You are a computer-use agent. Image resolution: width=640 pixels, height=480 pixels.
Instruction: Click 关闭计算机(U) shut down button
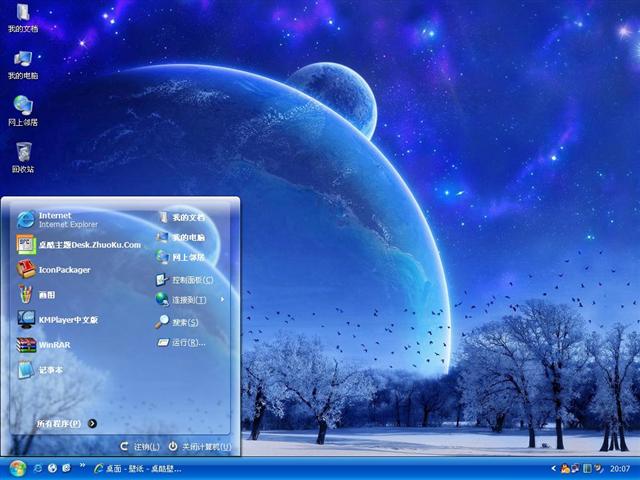tap(200, 447)
